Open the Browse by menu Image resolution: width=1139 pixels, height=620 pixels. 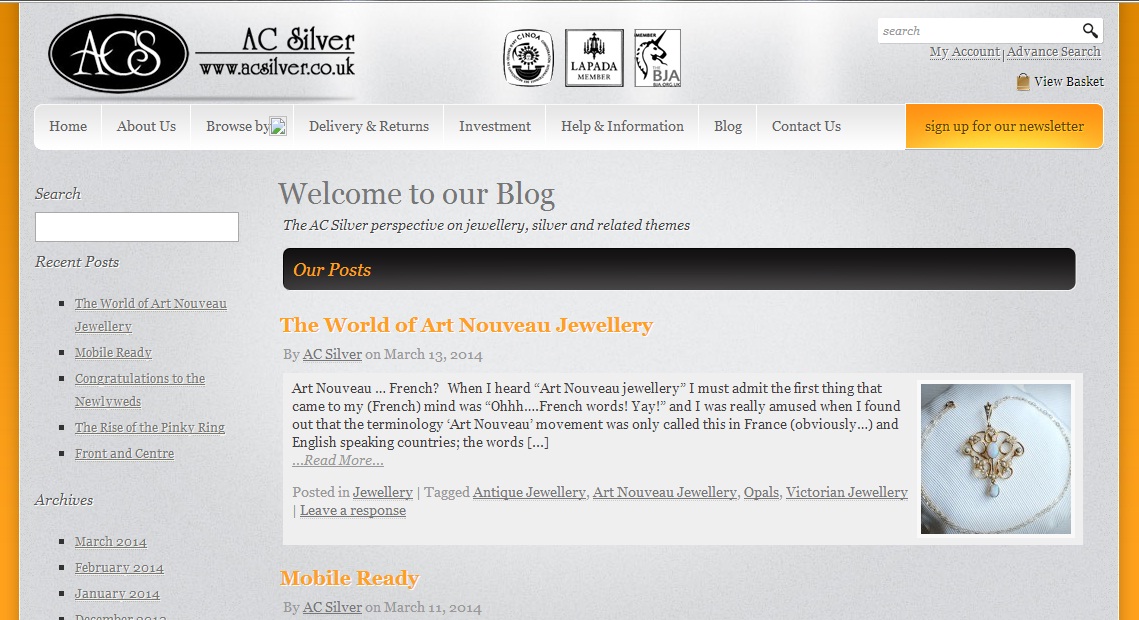pos(246,126)
